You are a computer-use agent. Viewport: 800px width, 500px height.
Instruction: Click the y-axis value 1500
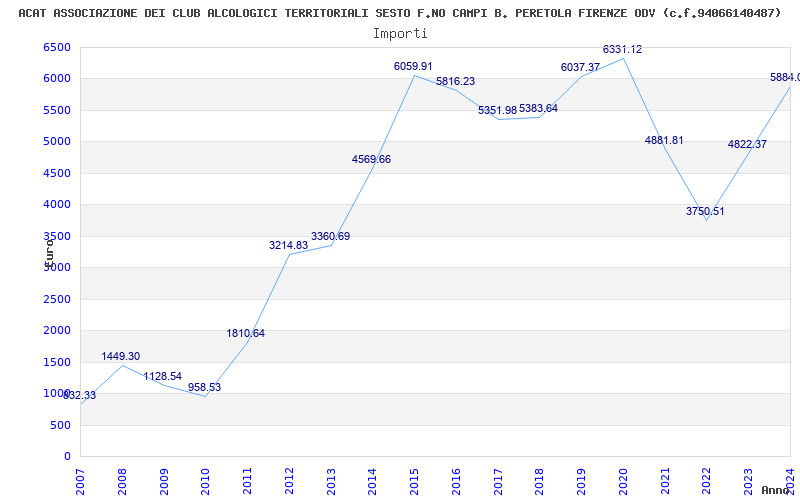[57, 362]
